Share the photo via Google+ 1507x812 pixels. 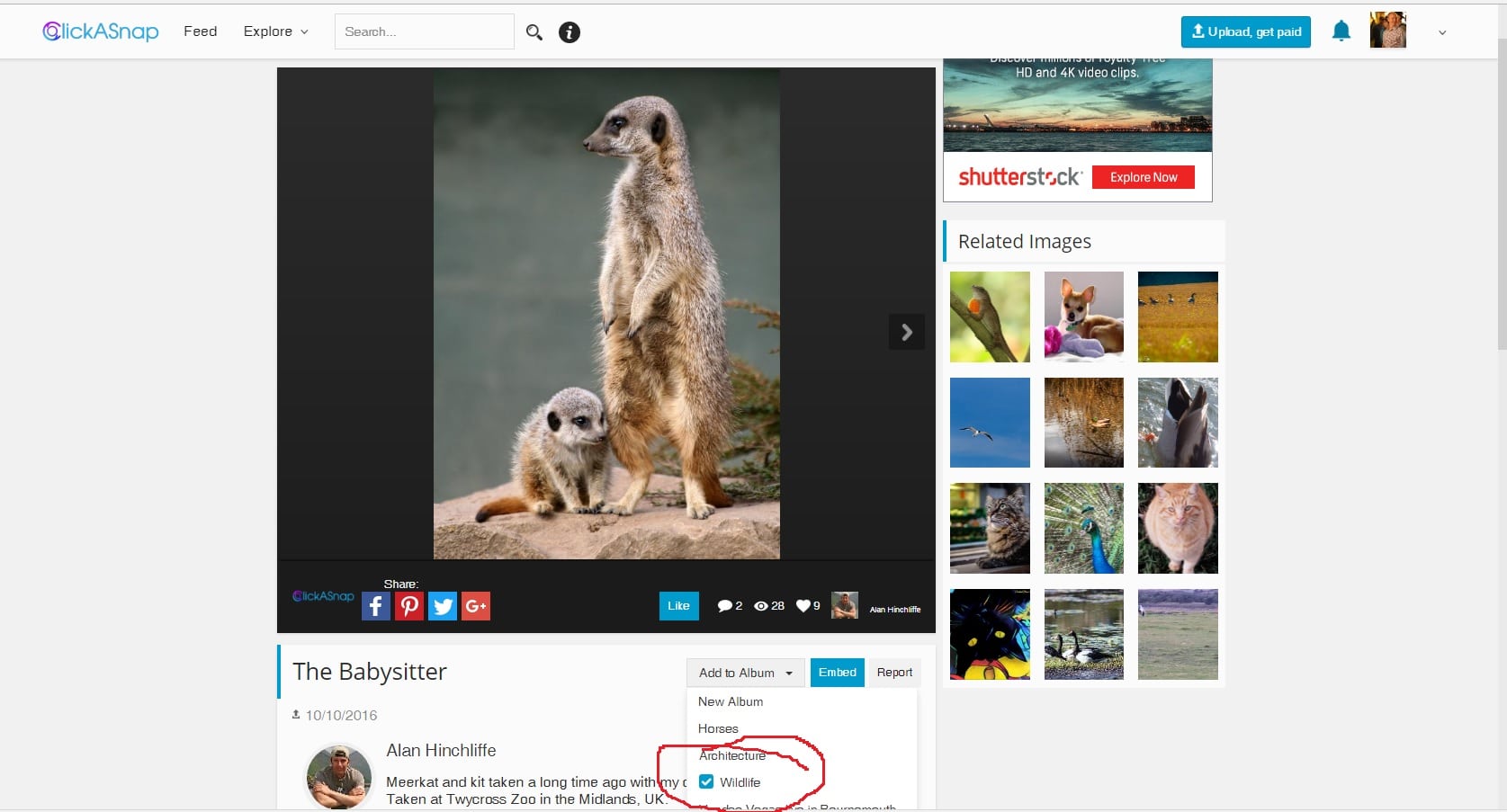point(475,605)
